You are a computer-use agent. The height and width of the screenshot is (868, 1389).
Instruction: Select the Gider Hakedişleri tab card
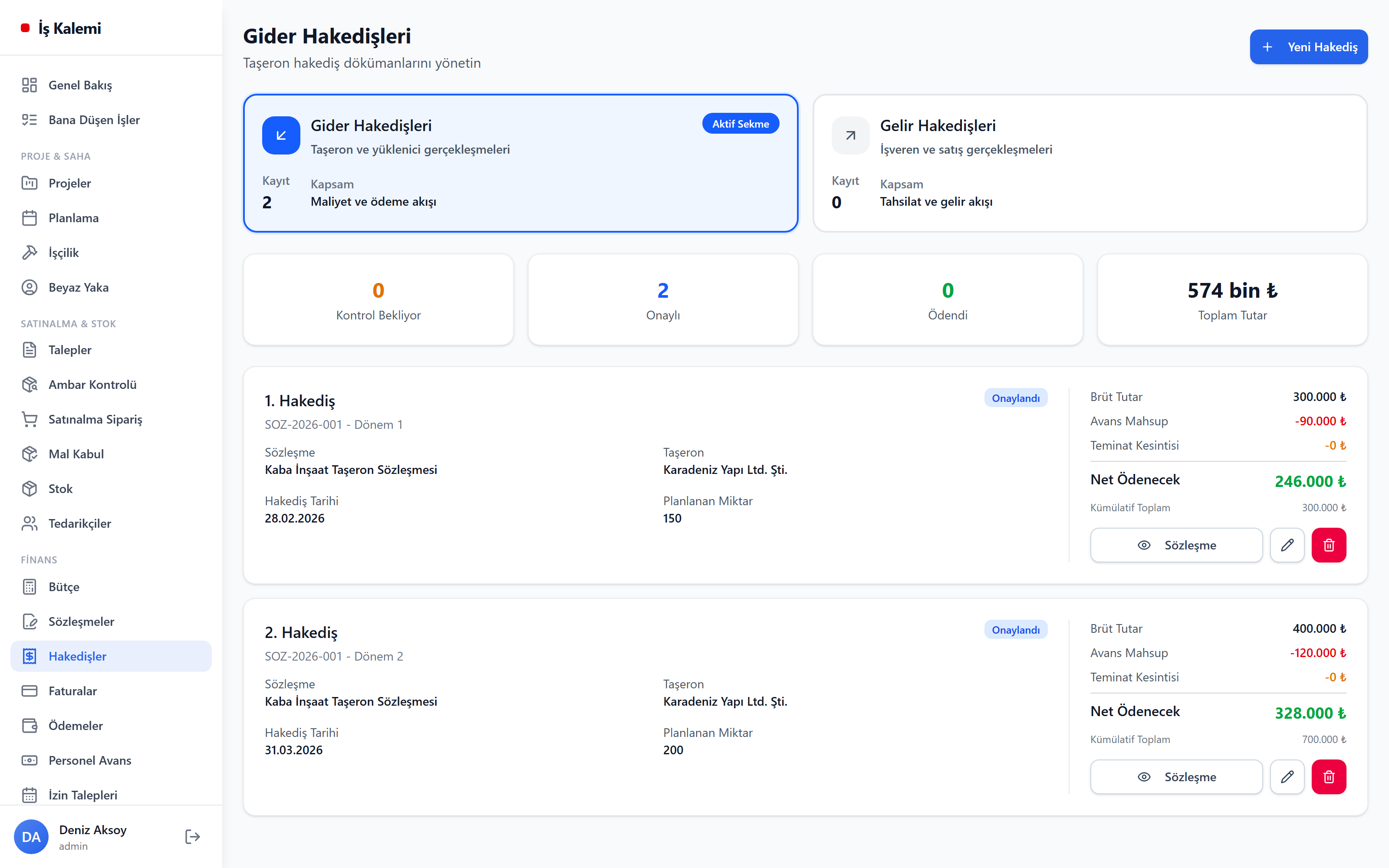coord(520,163)
